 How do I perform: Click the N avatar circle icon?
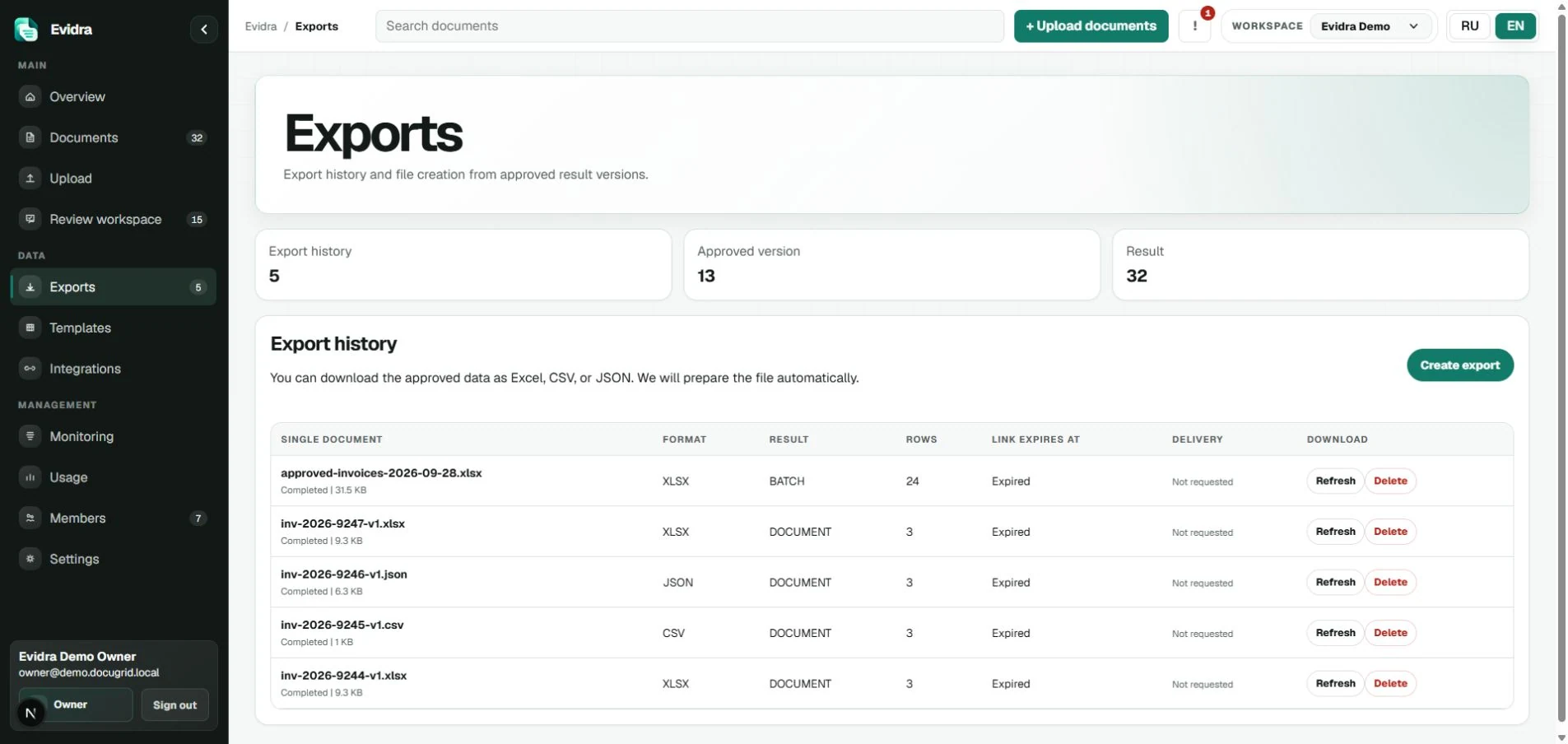coord(31,713)
